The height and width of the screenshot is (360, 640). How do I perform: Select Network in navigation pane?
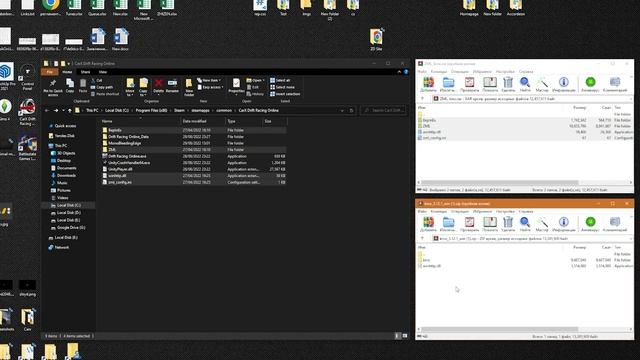coord(58,247)
